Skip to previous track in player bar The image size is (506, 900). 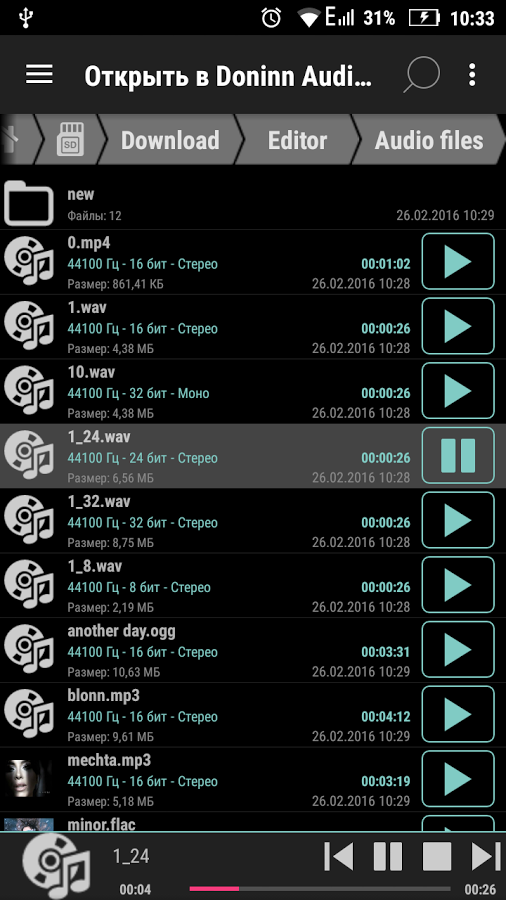pyautogui.click(x=338, y=857)
